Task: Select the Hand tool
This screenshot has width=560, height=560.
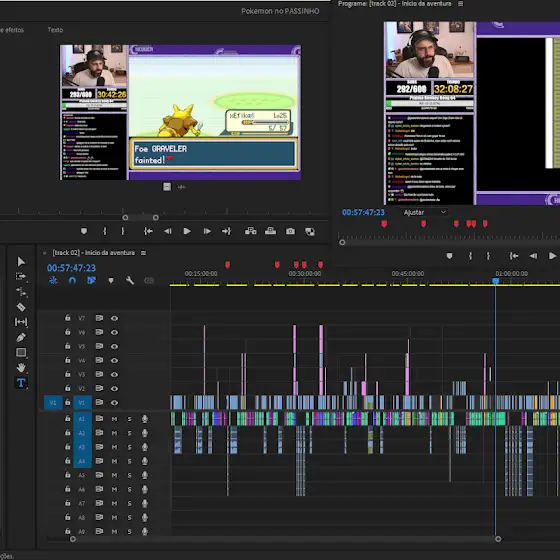Action: point(21,368)
